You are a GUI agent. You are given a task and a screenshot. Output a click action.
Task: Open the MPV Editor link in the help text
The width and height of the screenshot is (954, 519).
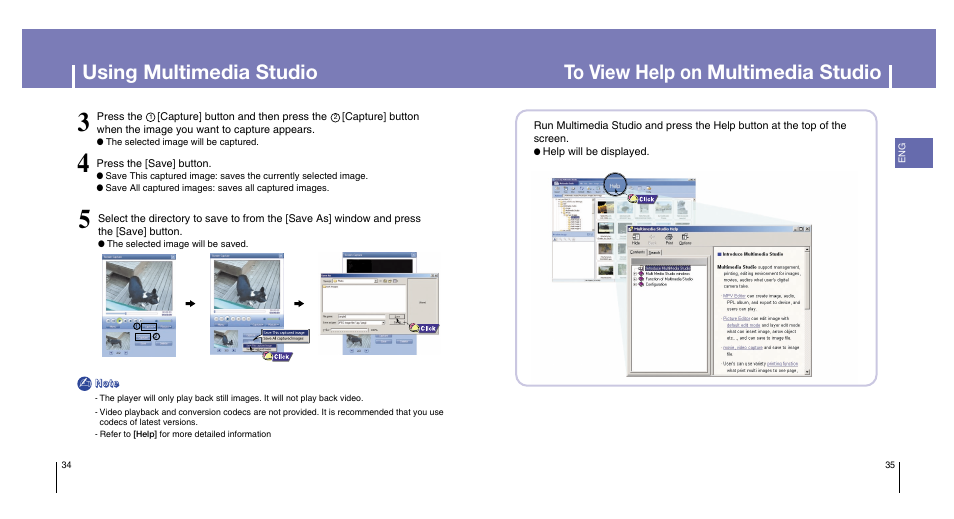[x=734, y=296]
